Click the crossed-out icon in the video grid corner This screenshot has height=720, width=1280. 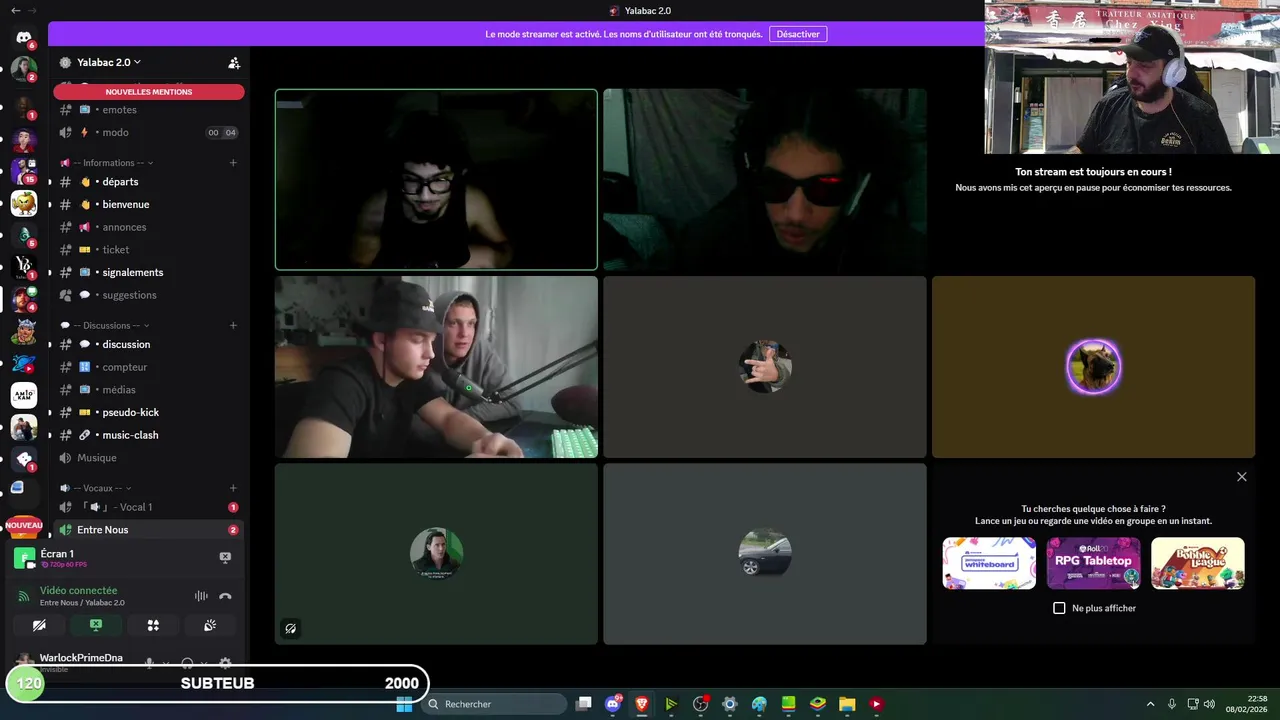click(290, 629)
